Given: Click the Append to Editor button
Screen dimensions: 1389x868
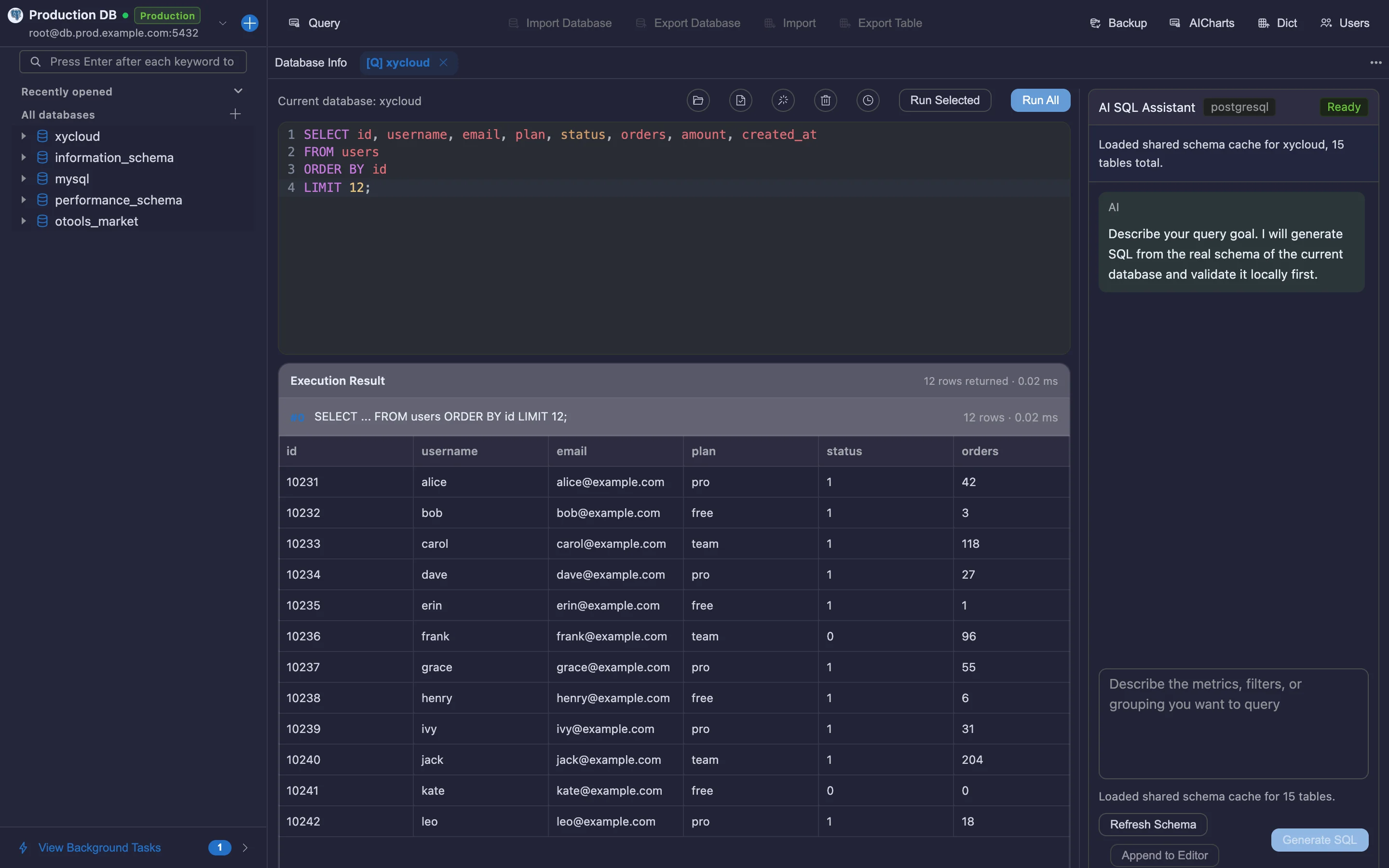Looking at the screenshot, I should [1164, 855].
